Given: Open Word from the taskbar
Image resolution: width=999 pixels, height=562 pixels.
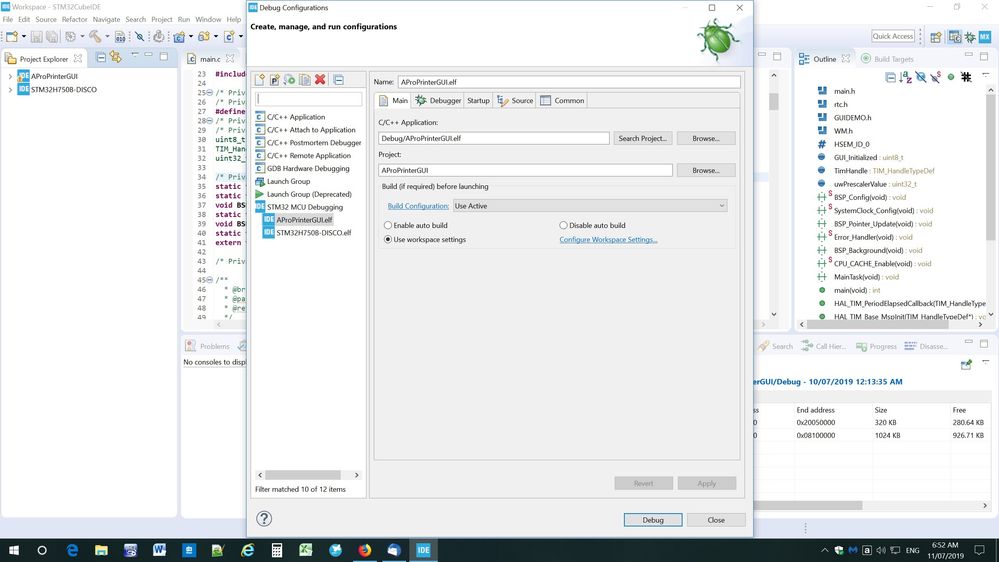Looking at the screenshot, I should (159, 550).
